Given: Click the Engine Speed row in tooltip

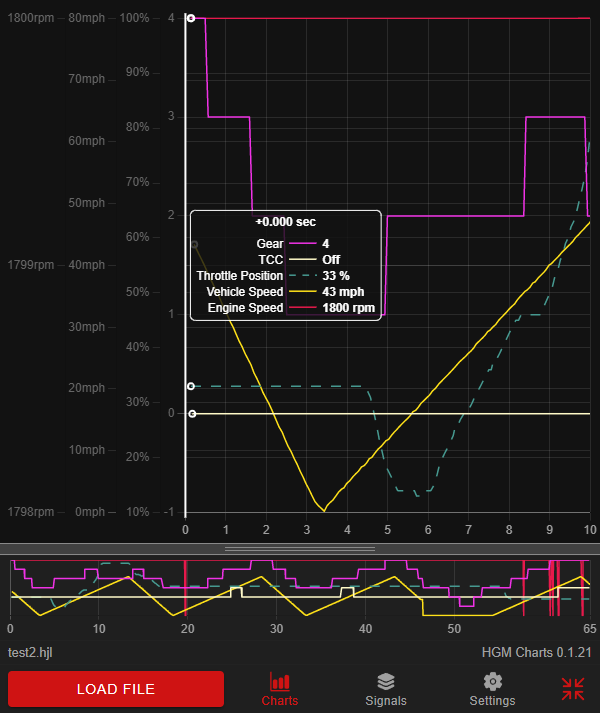Looking at the screenshot, I should point(285,308).
